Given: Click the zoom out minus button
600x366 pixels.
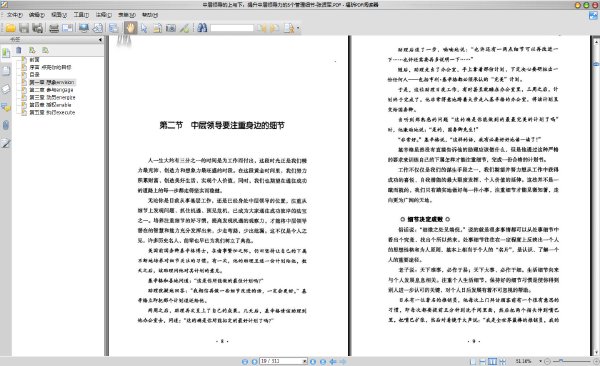Looking at the screenshot, I should pos(547,361).
